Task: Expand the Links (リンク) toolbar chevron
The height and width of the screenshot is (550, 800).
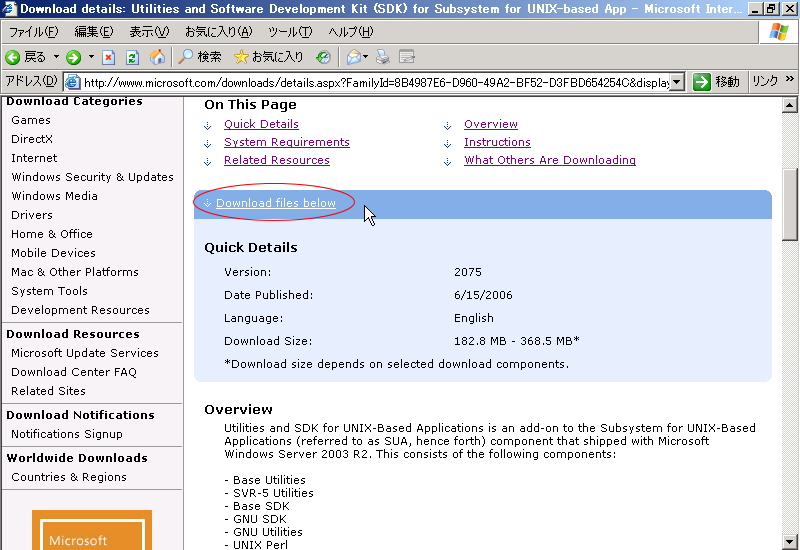Action: (789, 79)
